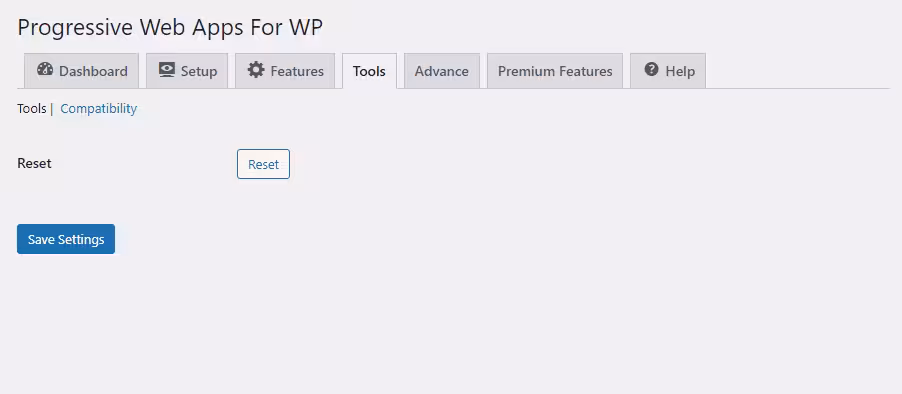Switch to the Setup tab label
Viewport: 902px width, 394px height.
pyautogui.click(x=199, y=71)
